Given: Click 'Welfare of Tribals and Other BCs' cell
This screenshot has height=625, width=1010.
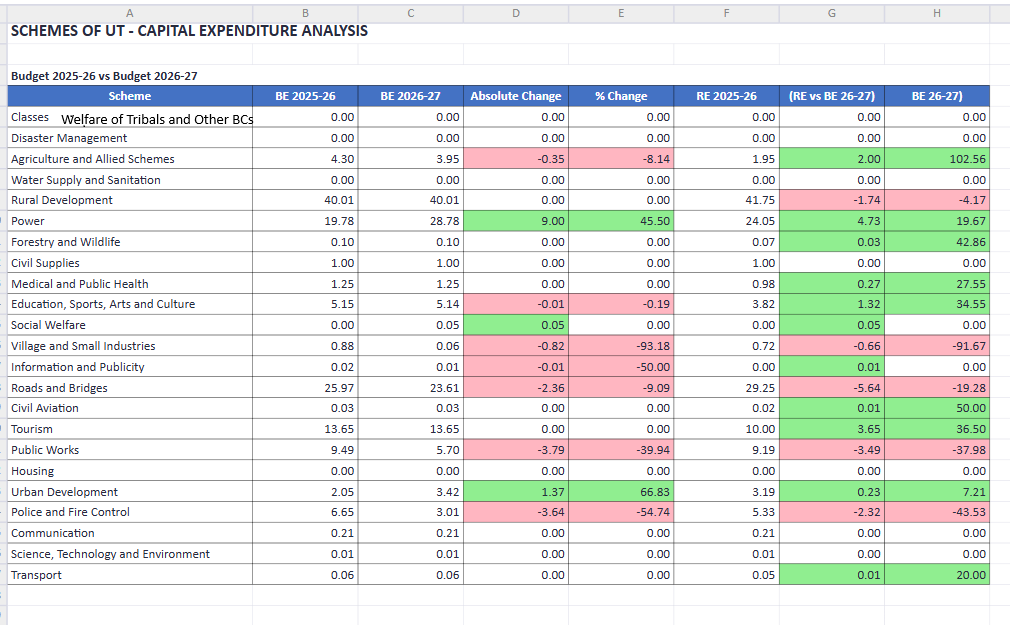Looking at the screenshot, I should pyautogui.click(x=157, y=119).
